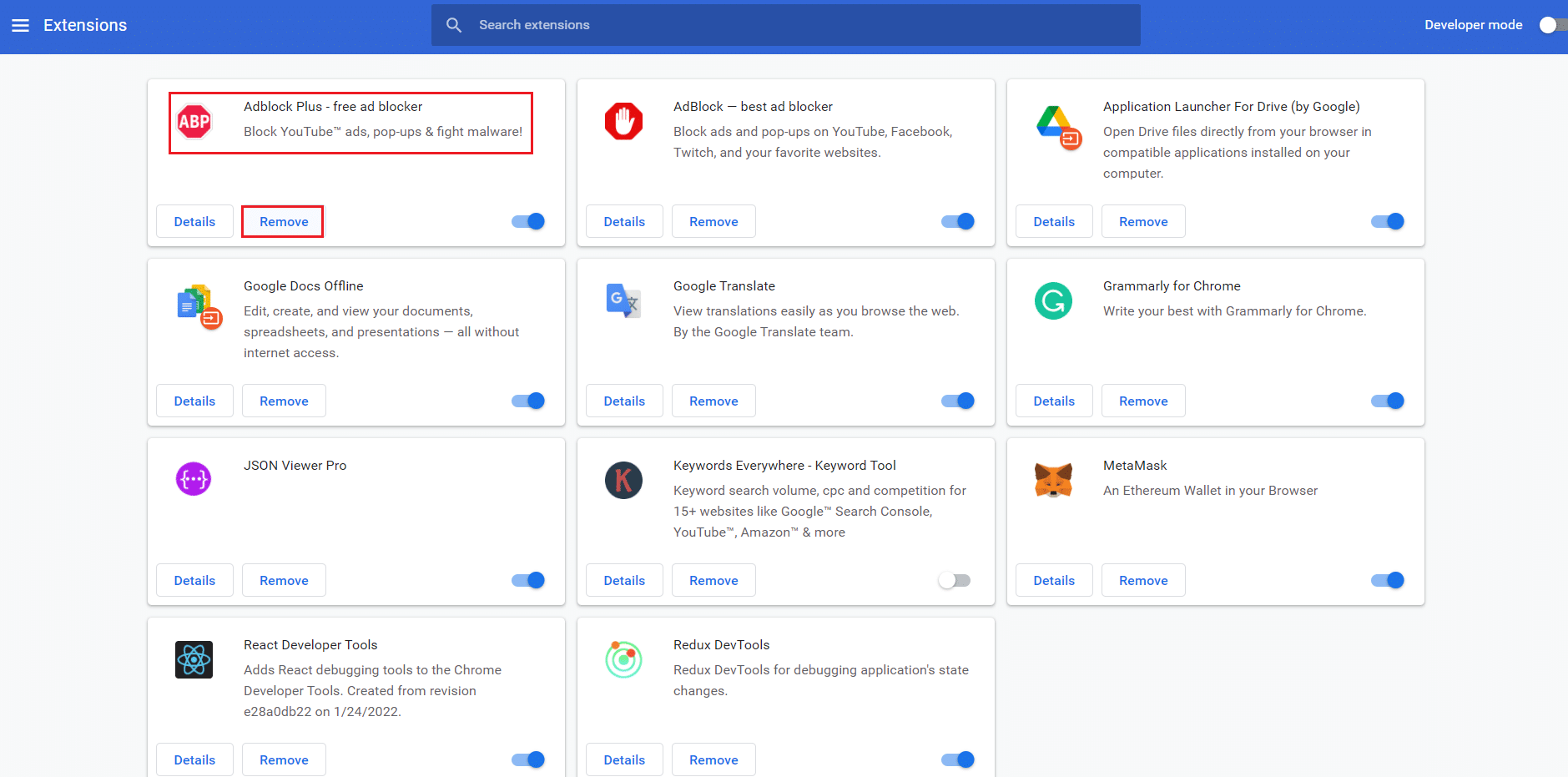Remove Keywords Everywhere extension

pyautogui.click(x=713, y=580)
